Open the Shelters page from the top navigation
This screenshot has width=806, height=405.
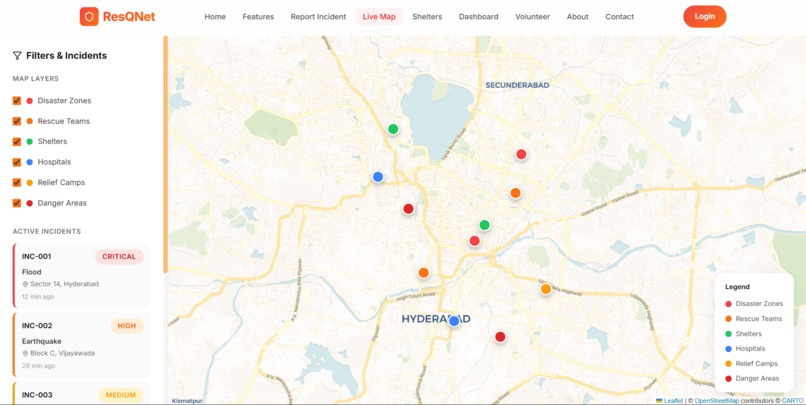pyautogui.click(x=427, y=16)
